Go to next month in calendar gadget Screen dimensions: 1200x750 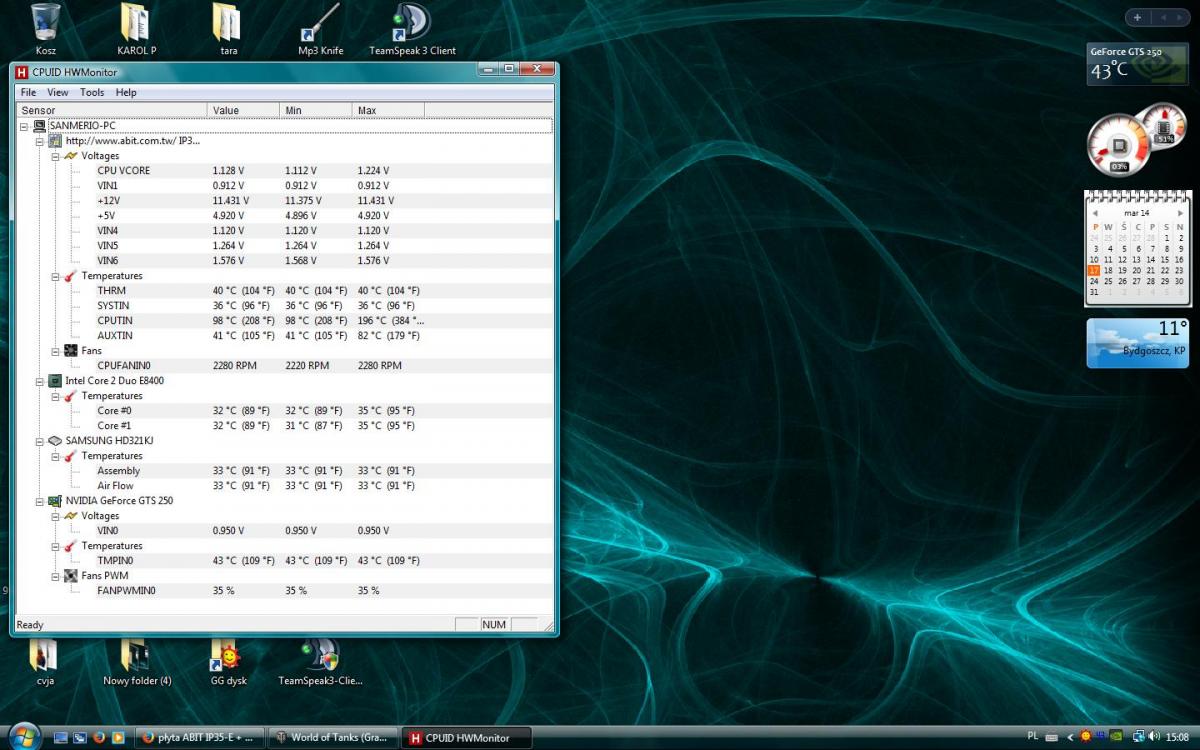1180,213
